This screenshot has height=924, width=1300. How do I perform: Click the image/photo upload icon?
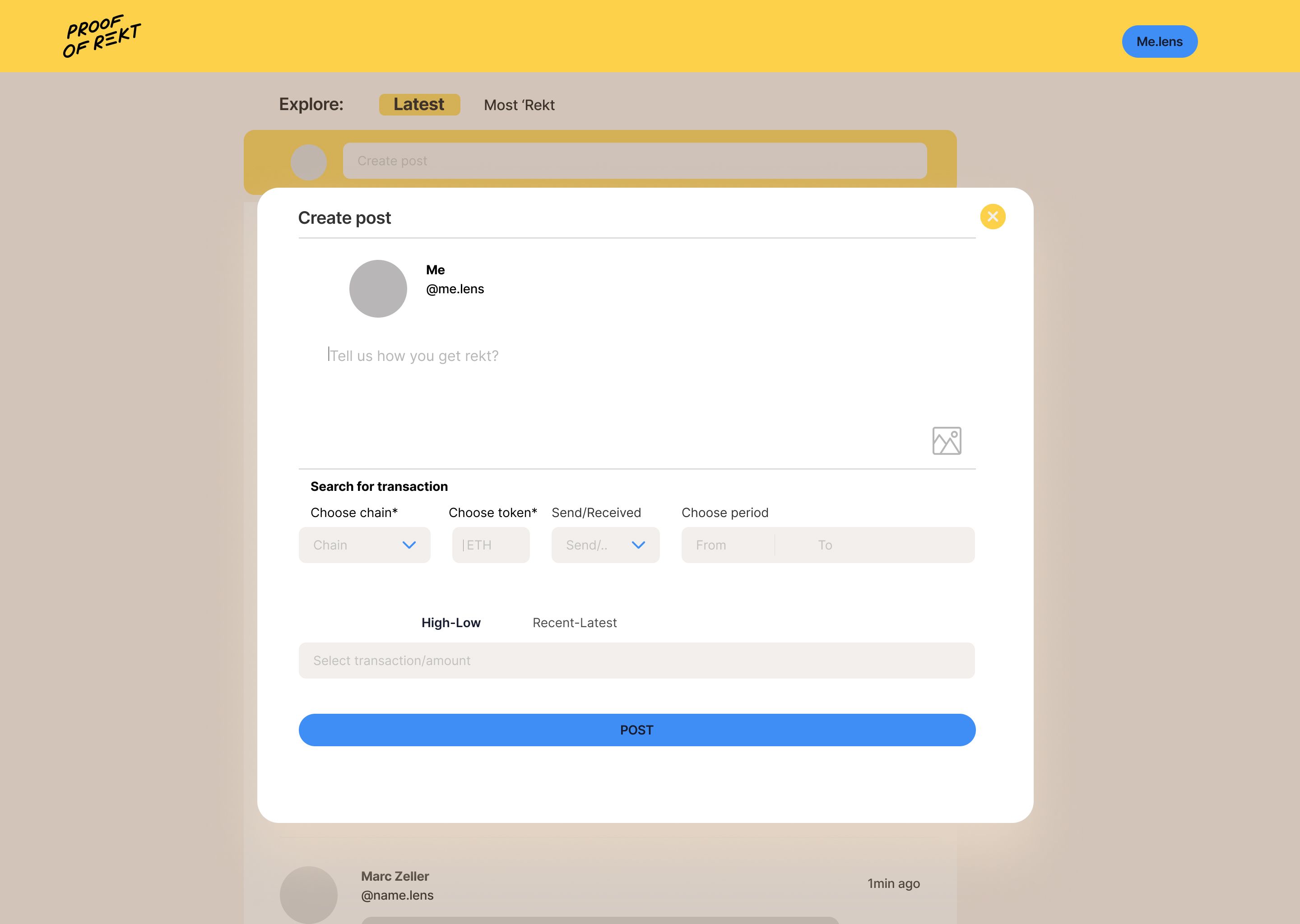(946, 440)
